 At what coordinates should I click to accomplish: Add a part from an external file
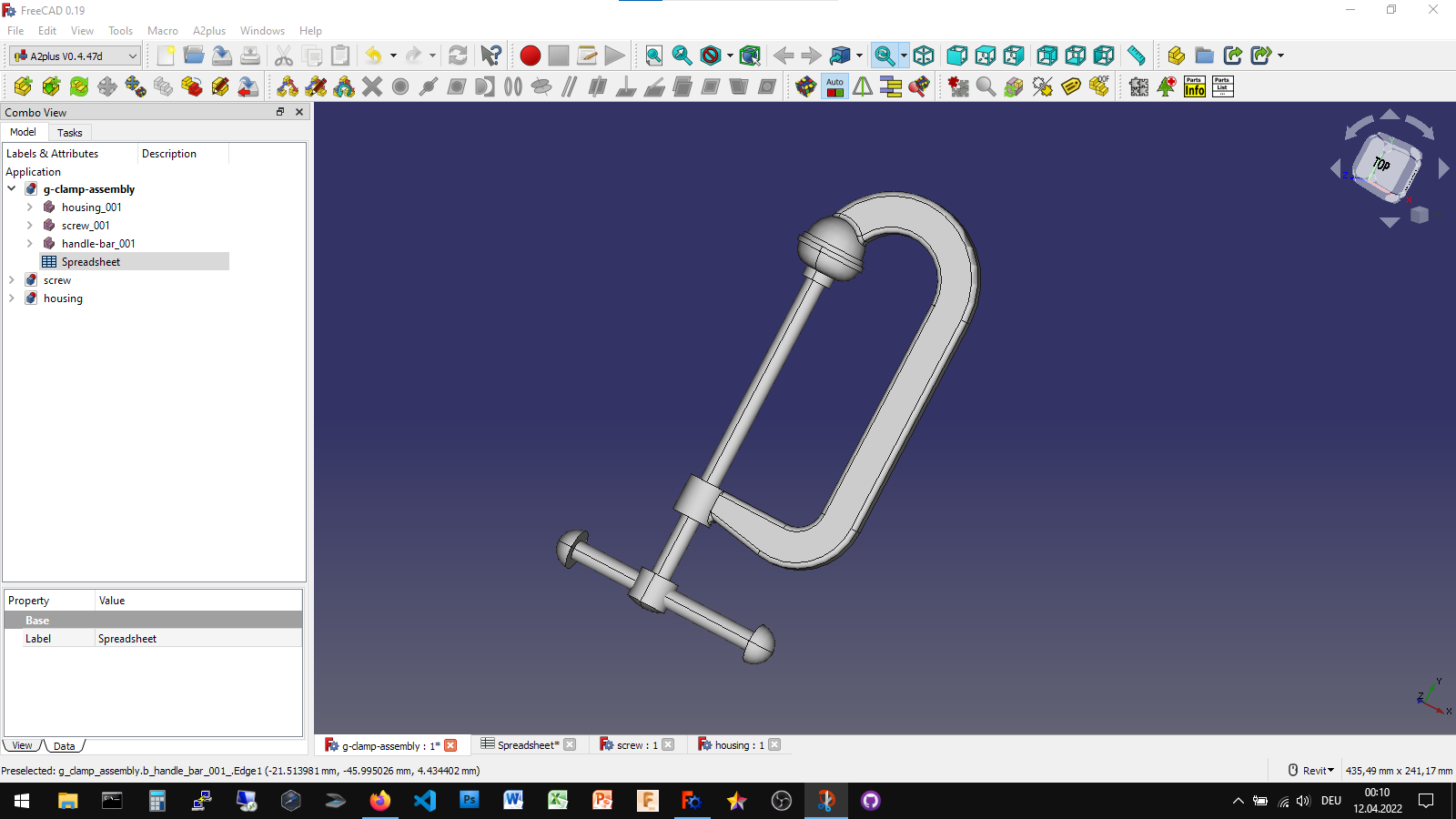[x=22, y=86]
